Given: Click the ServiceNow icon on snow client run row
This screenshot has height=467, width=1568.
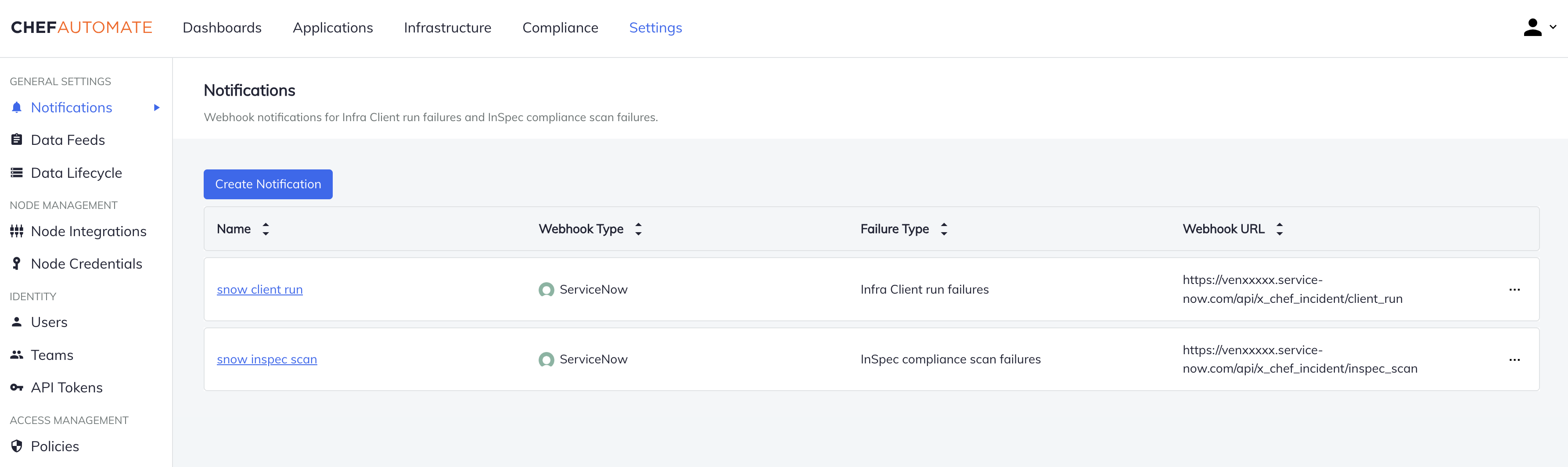Looking at the screenshot, I should tap(546, 290).
